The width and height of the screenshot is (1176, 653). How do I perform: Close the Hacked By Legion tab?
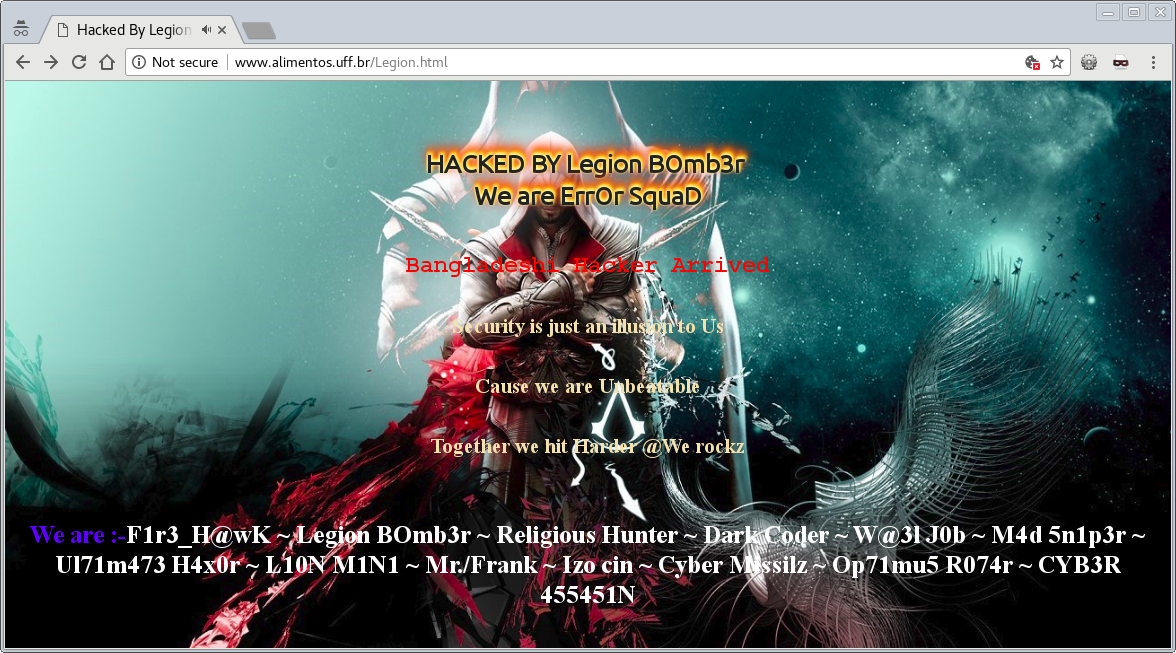coord(222,30)
